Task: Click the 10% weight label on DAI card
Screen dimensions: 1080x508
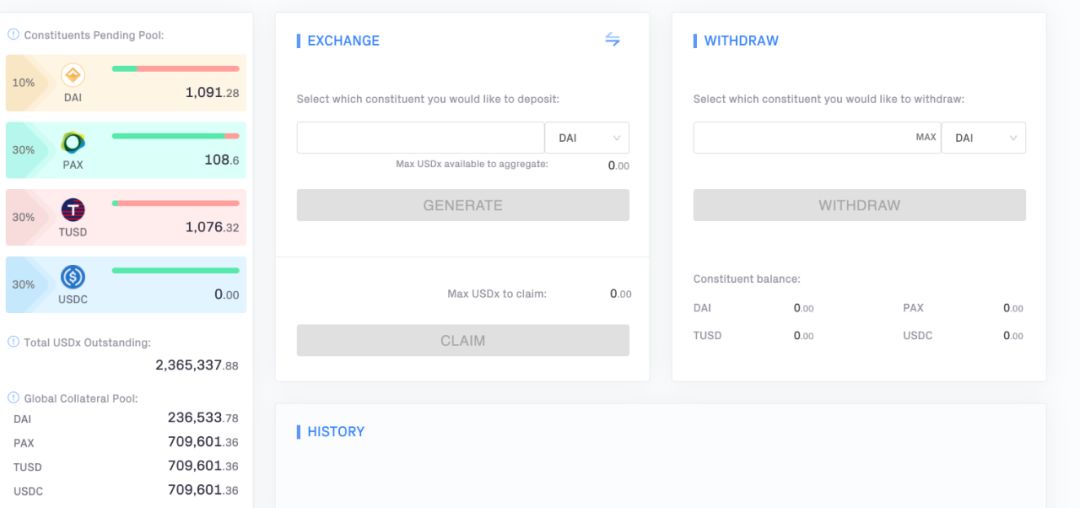Action: [x=23, y=83]
